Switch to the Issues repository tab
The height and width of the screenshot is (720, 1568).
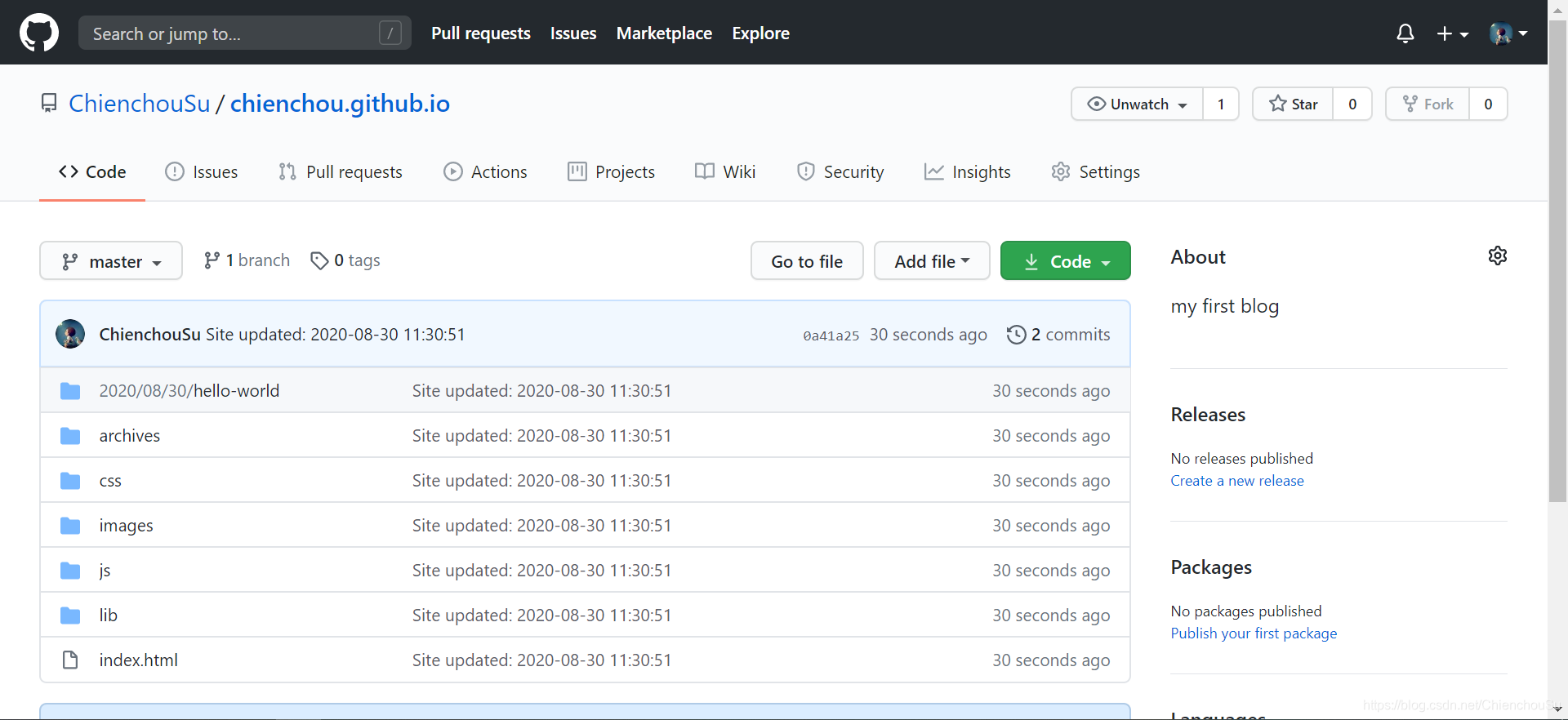coord(202,172)
